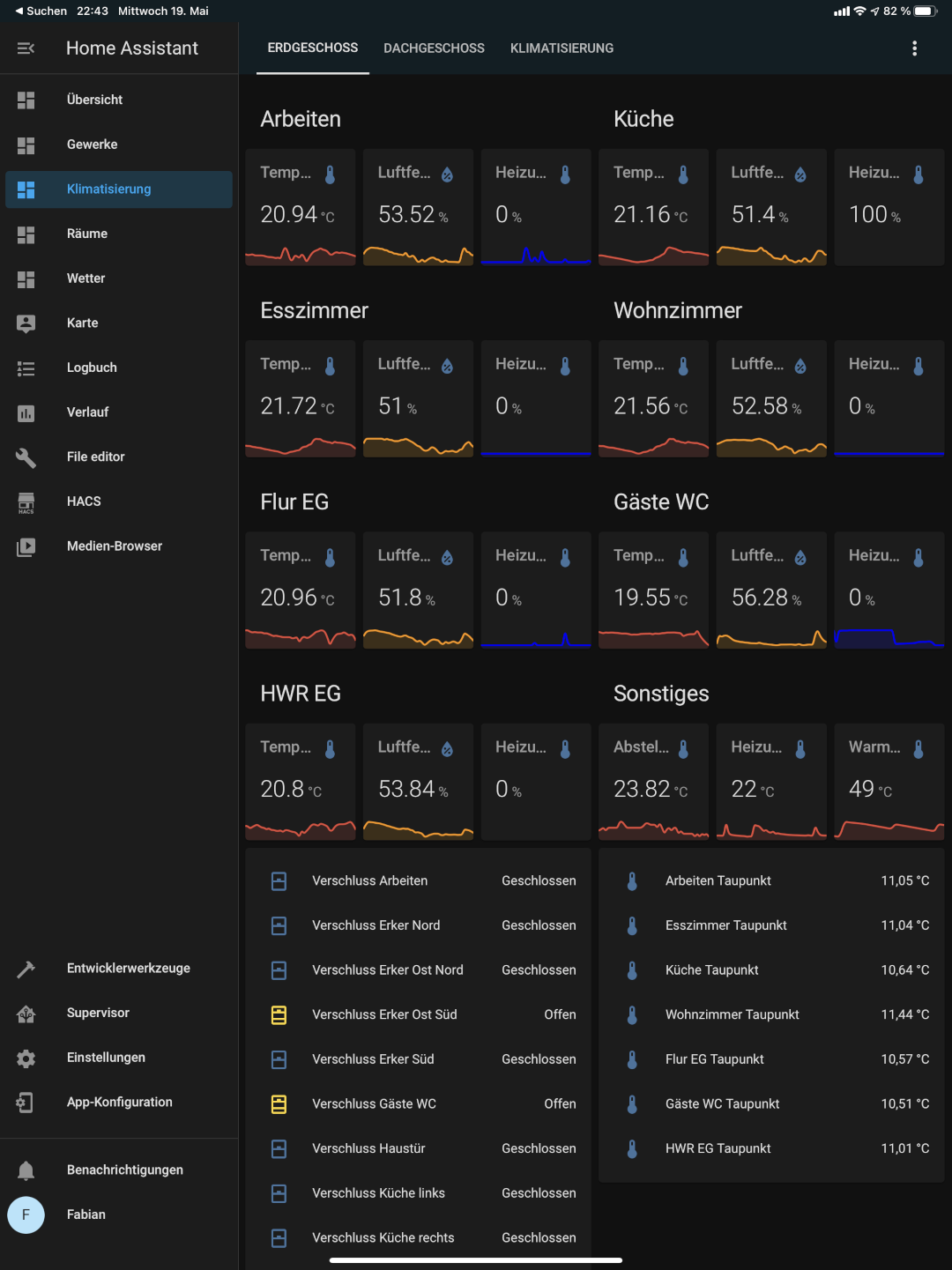Click the Verlauf chart icon

pyautogui.click(x=26, y=412)
